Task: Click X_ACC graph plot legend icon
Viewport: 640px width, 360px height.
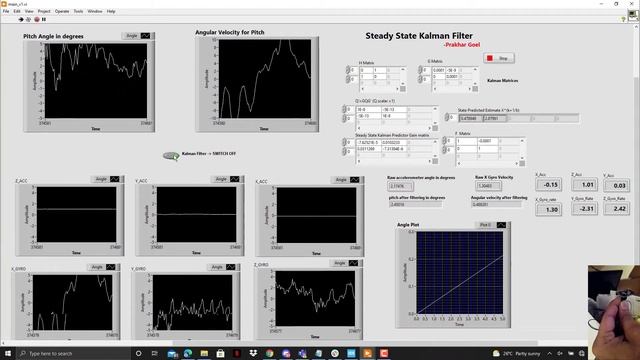Action: pos(355,180)
